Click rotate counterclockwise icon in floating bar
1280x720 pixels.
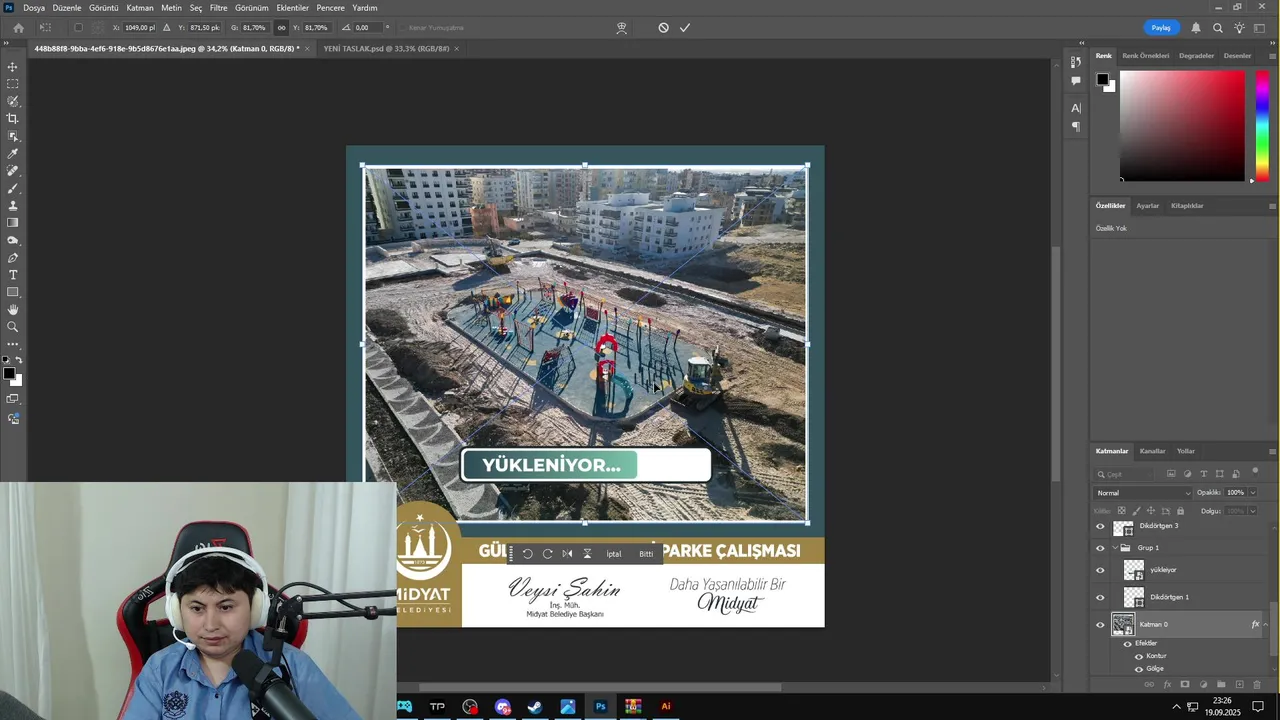point(527,554)
